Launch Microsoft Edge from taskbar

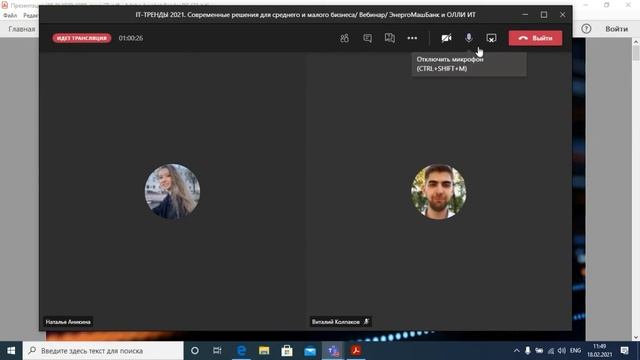click(241, 351)
